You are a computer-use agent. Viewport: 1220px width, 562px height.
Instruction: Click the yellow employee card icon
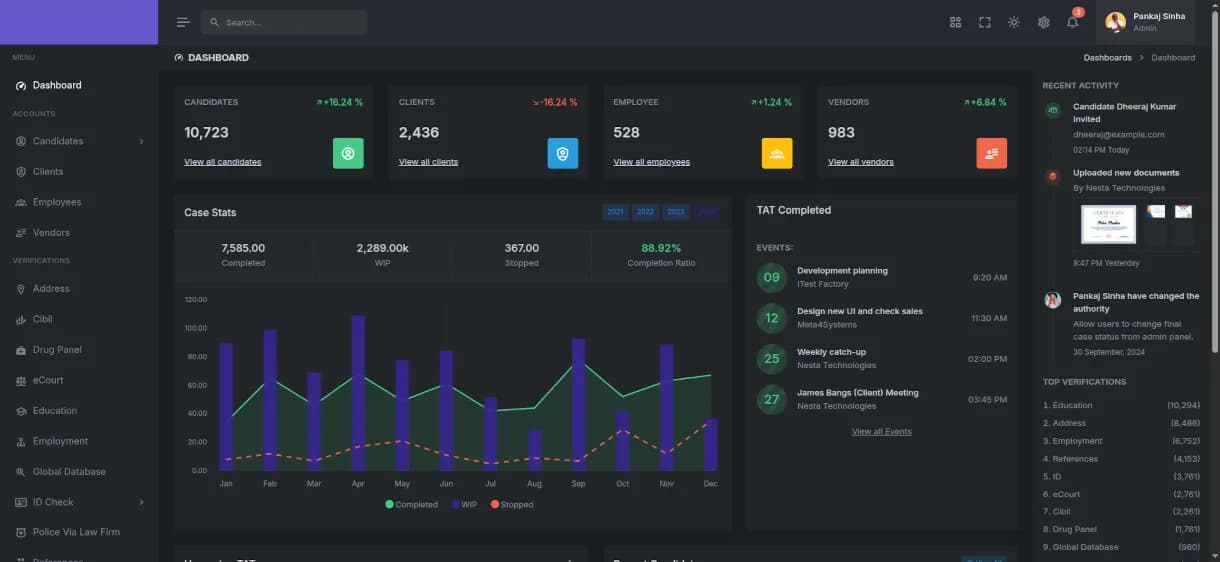click(777, 153)
